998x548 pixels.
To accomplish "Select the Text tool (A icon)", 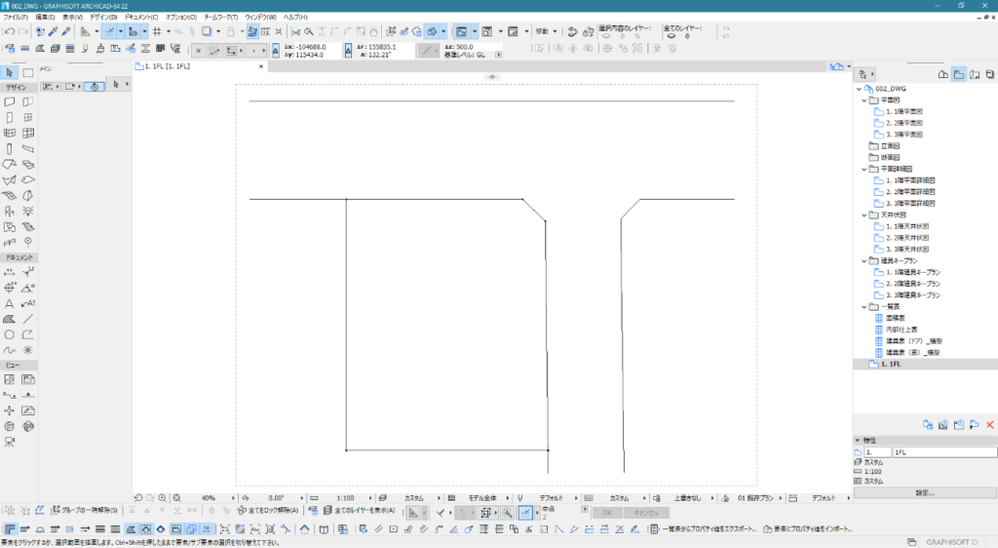I will click(10, 303).
